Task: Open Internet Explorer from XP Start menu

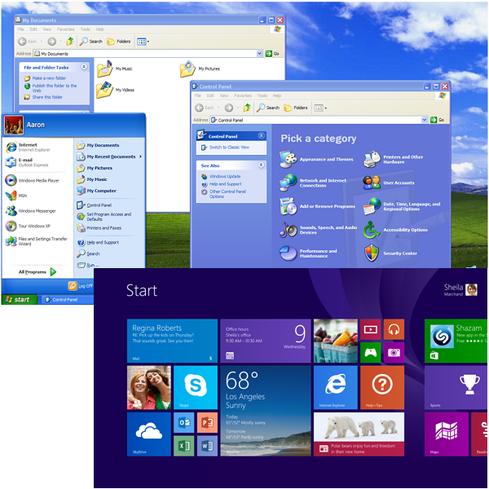Action: pos(28,147)
